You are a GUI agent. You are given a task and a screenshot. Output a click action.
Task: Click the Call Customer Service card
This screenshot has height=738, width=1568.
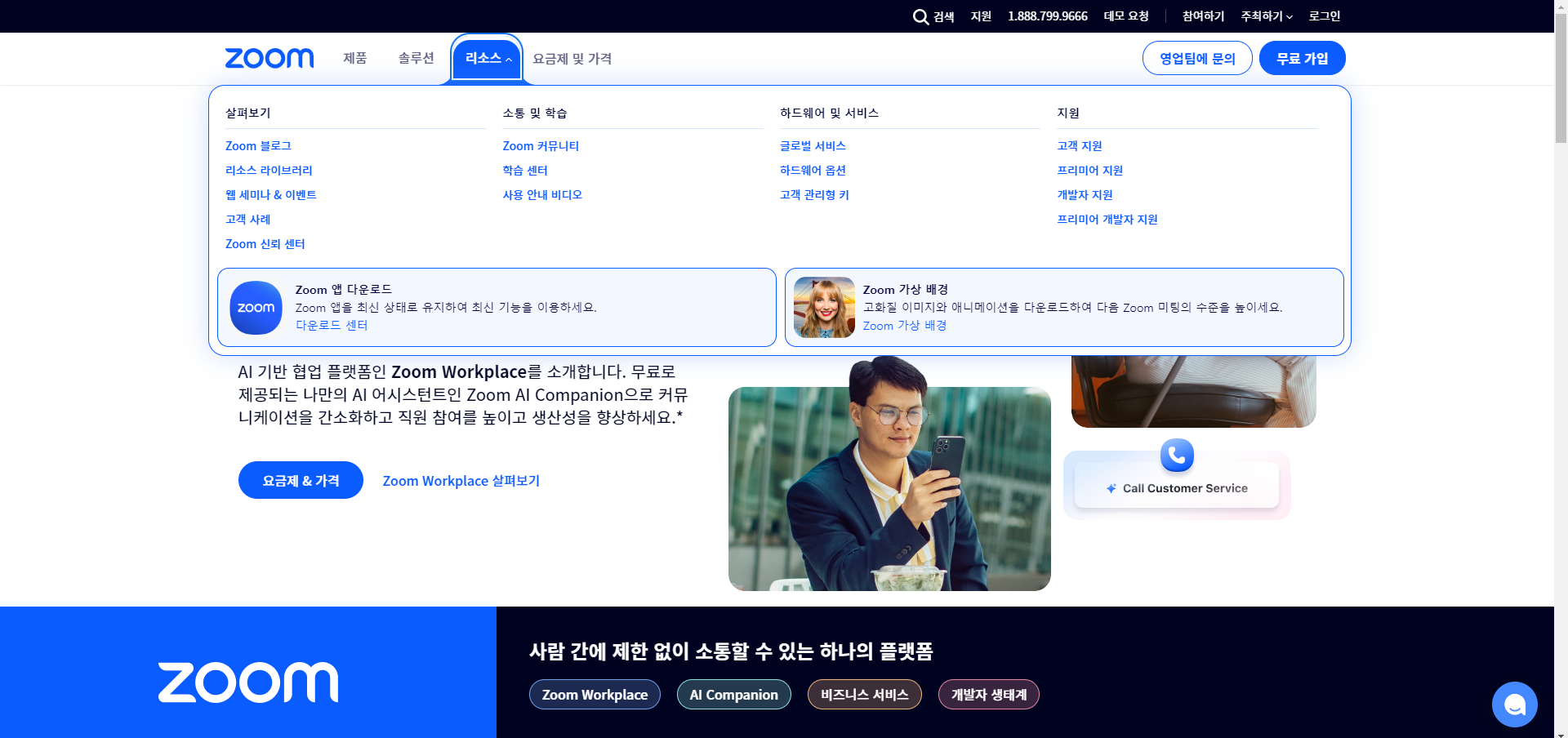pyautogui.click(x=1177, y=487)
